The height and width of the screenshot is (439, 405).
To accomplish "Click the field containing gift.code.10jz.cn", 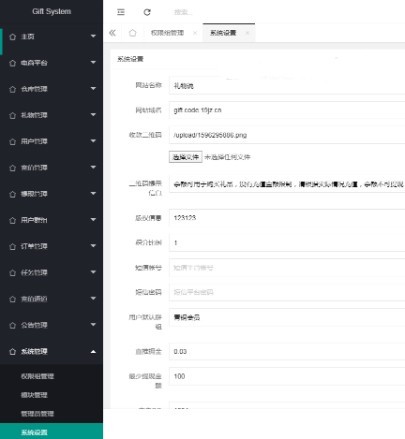I will point(287,110).
